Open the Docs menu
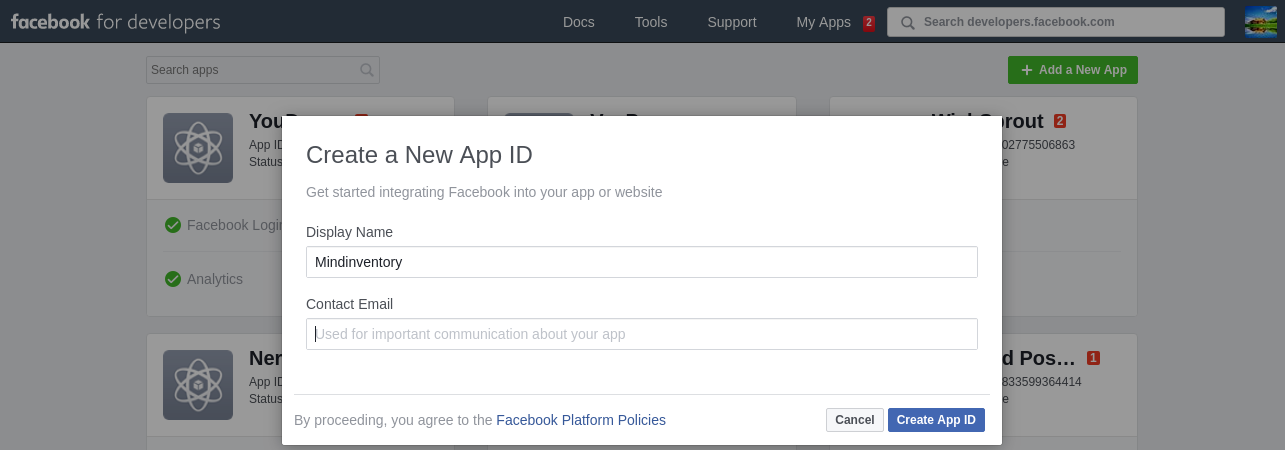The image size is (1285, 450). 579,22
